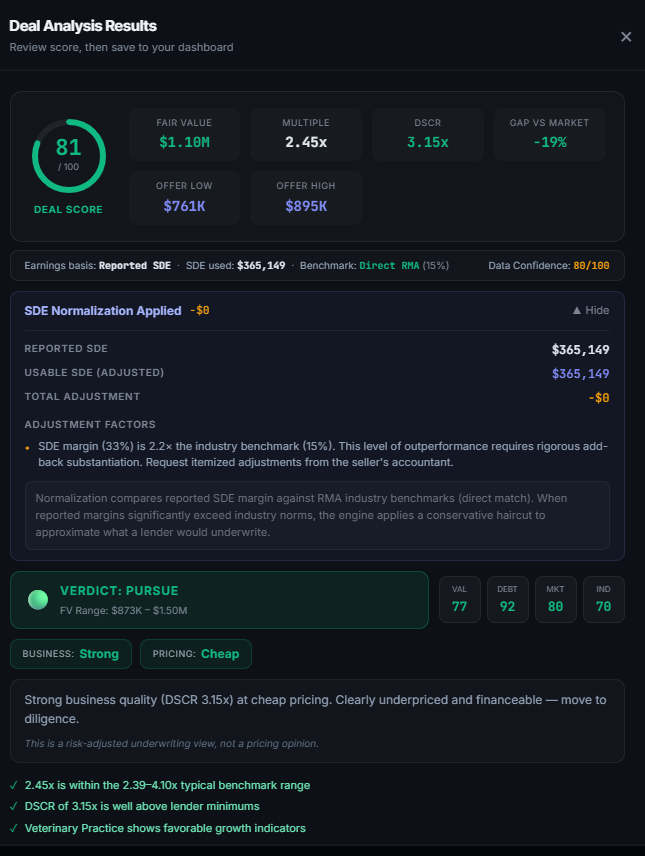Click the Verdict: Pursue banner
The height and width of the screenshot is (856, 645).
tap(219, 599)
